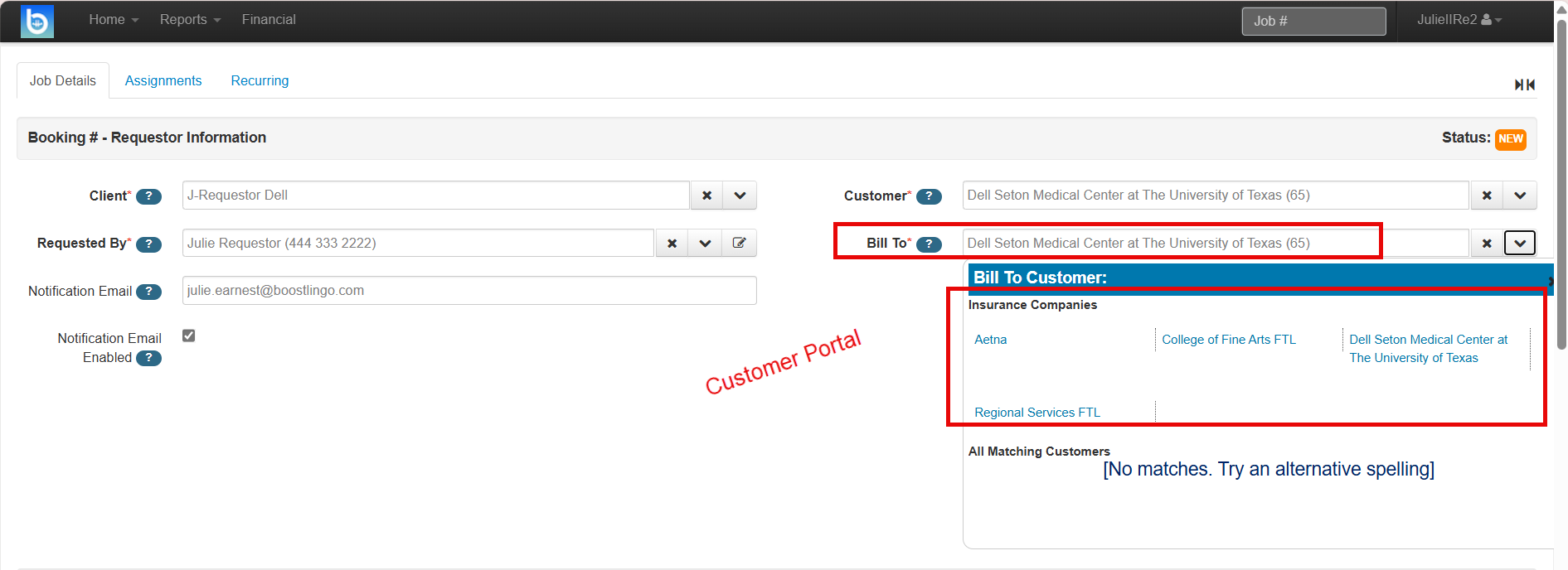Open the Home menu

(x=114, y=20)
